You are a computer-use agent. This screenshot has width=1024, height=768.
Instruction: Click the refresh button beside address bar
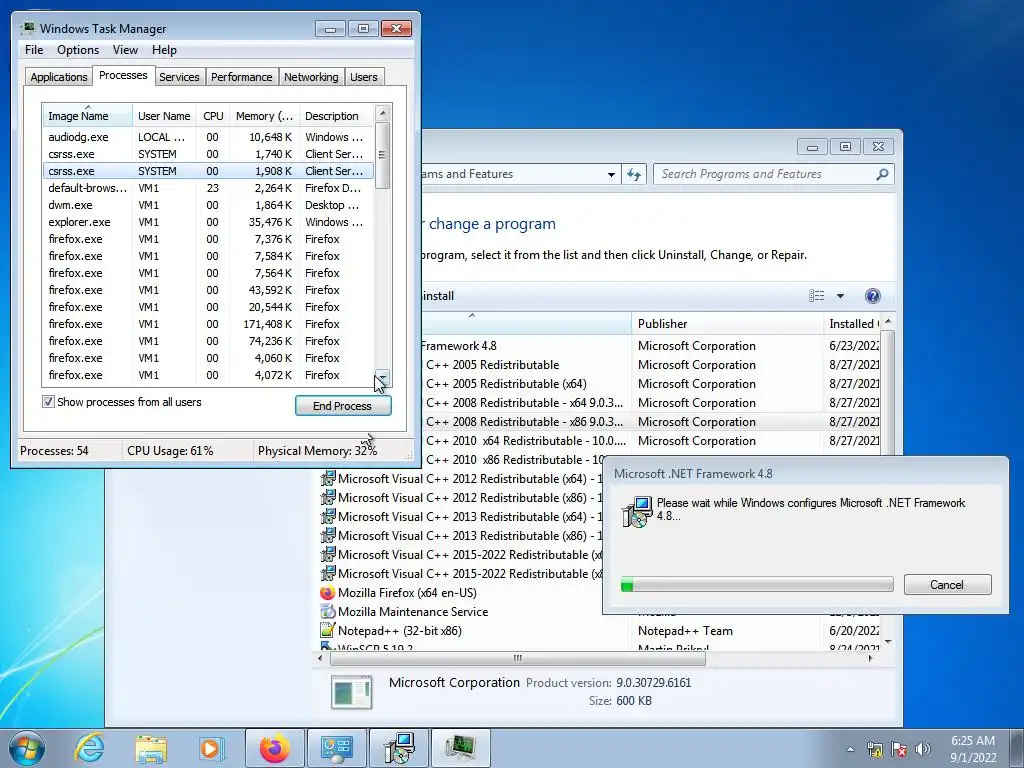633,174
